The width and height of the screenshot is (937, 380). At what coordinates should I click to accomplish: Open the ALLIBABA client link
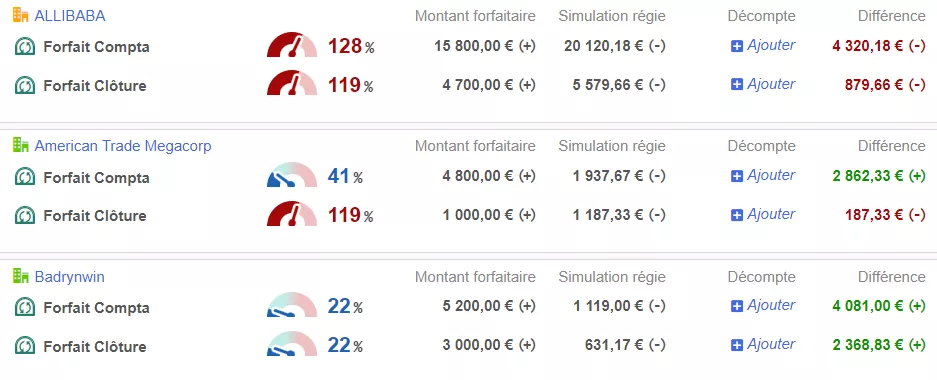(x=70, y=16)
